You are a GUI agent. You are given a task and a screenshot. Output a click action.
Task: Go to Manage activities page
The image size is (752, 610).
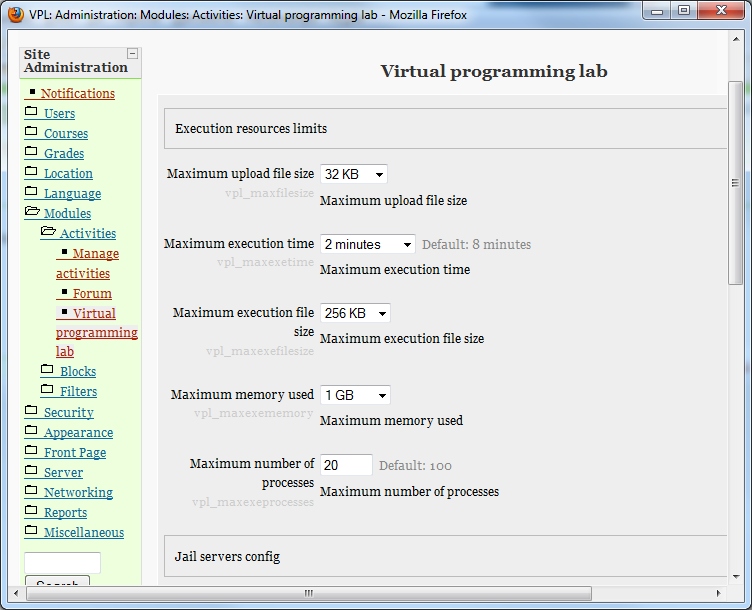(87, 263)
